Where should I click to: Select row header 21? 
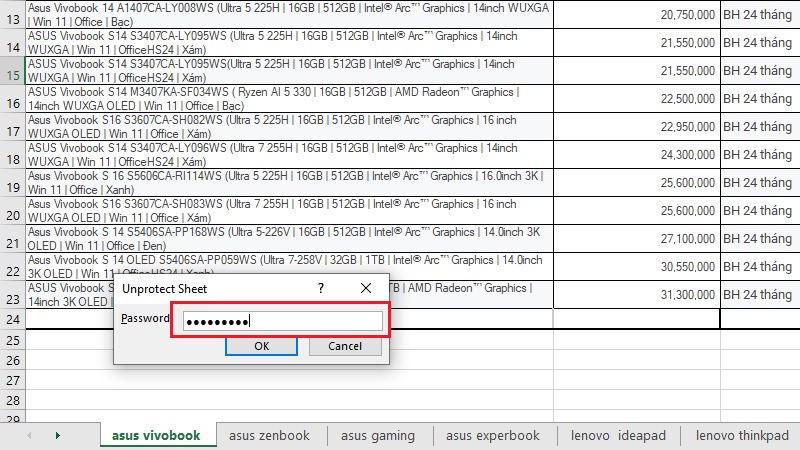click(13, 239)
